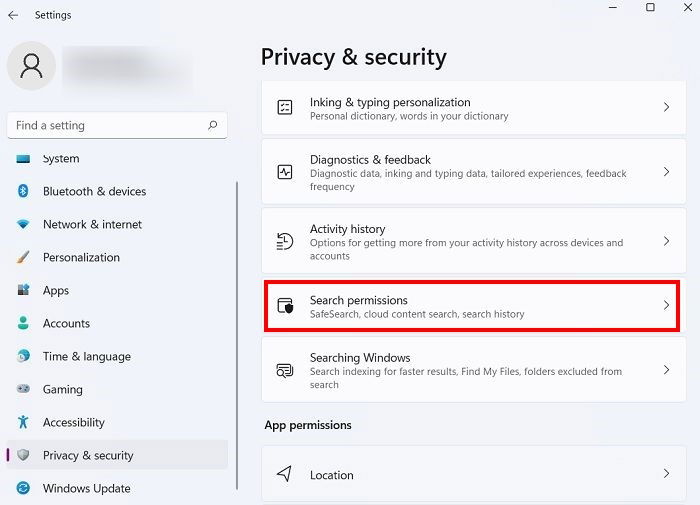This screenshot has width=700, height=505.
Task: Expand Location chevron
Action: click(666, 473)
